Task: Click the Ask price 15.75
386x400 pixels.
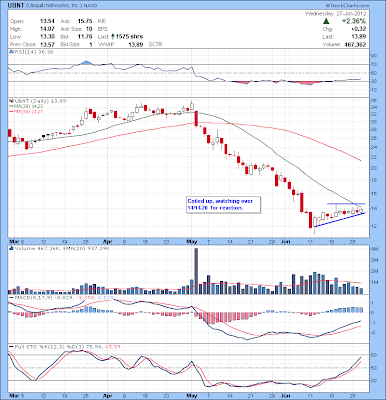Action: point(85,21)
